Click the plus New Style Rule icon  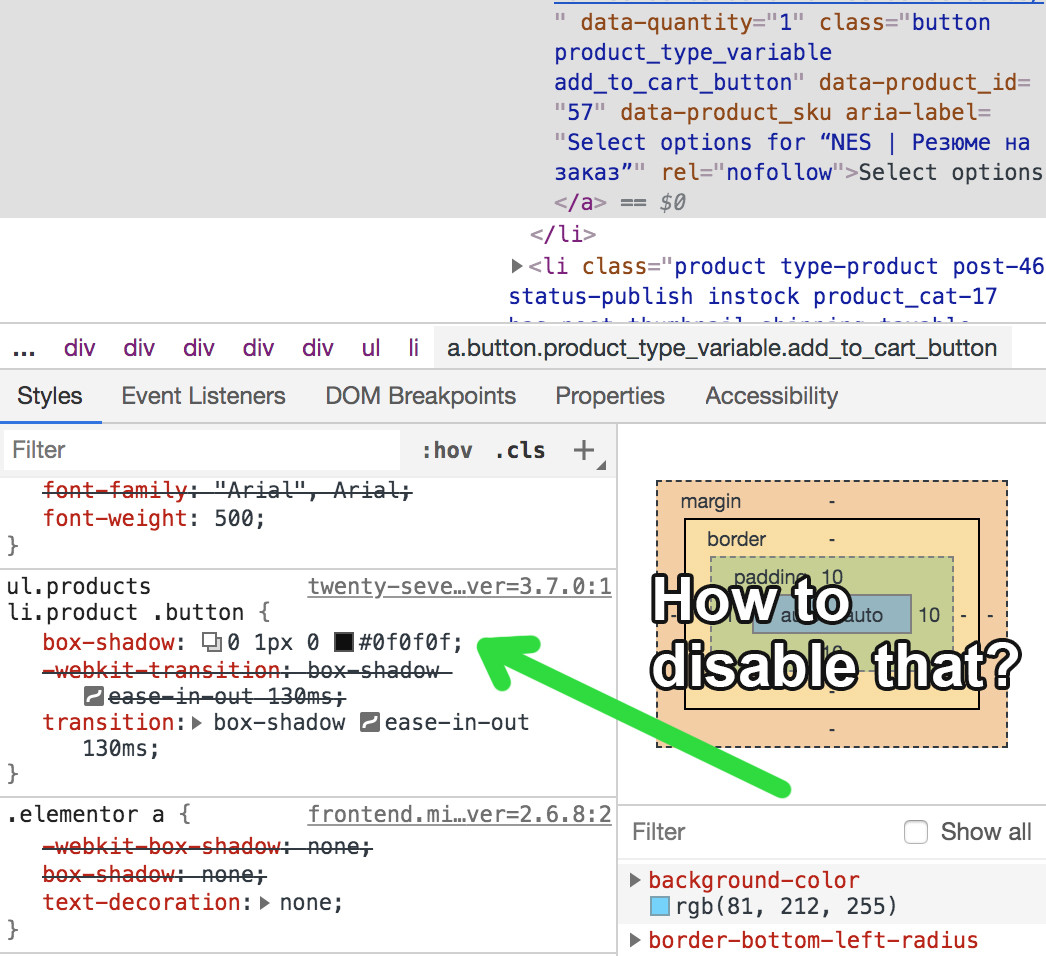pyautogui.click(x=584, y=450)
